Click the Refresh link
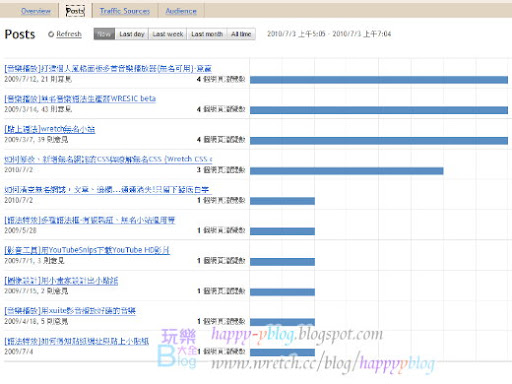 click(69, 34)
